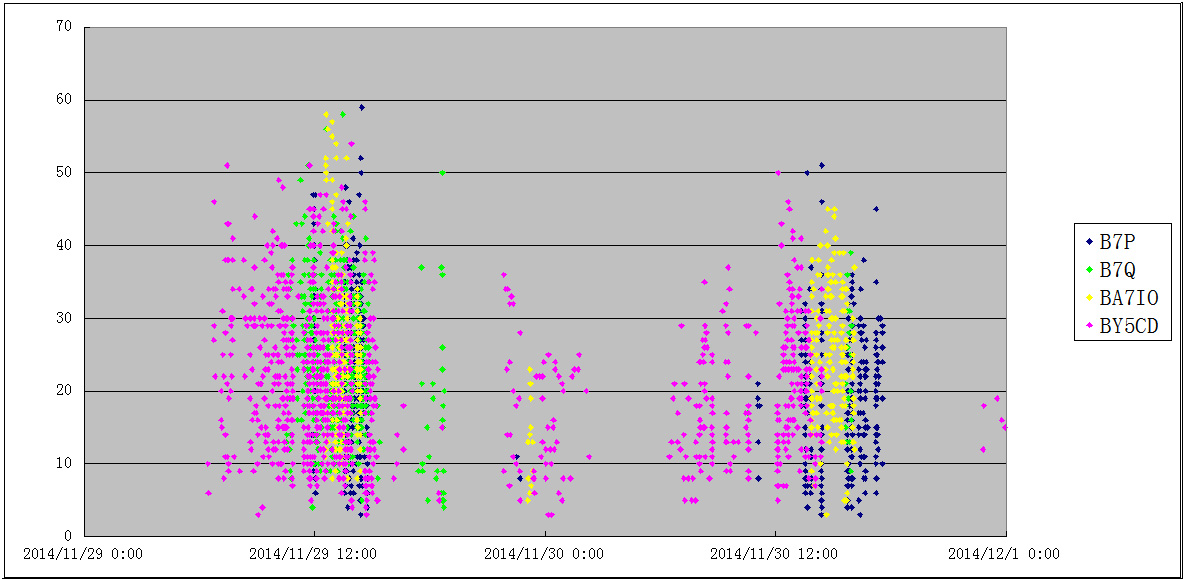Click the y-axis value 70
This screenshot has height=579, width=1183.
tap(64, 27)
